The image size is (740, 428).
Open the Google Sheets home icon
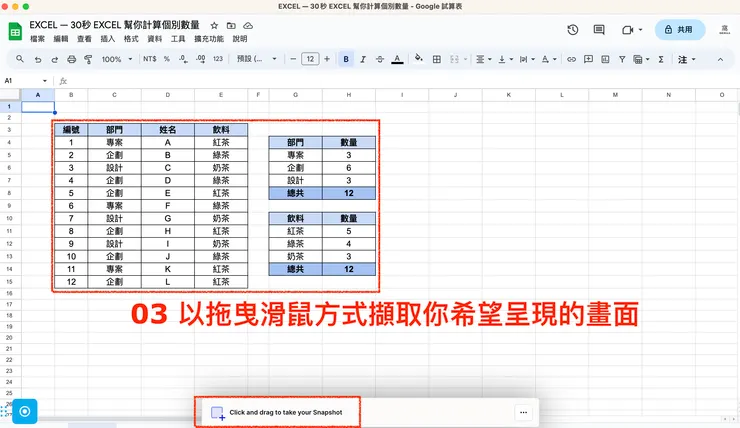[x=15, y=32]
